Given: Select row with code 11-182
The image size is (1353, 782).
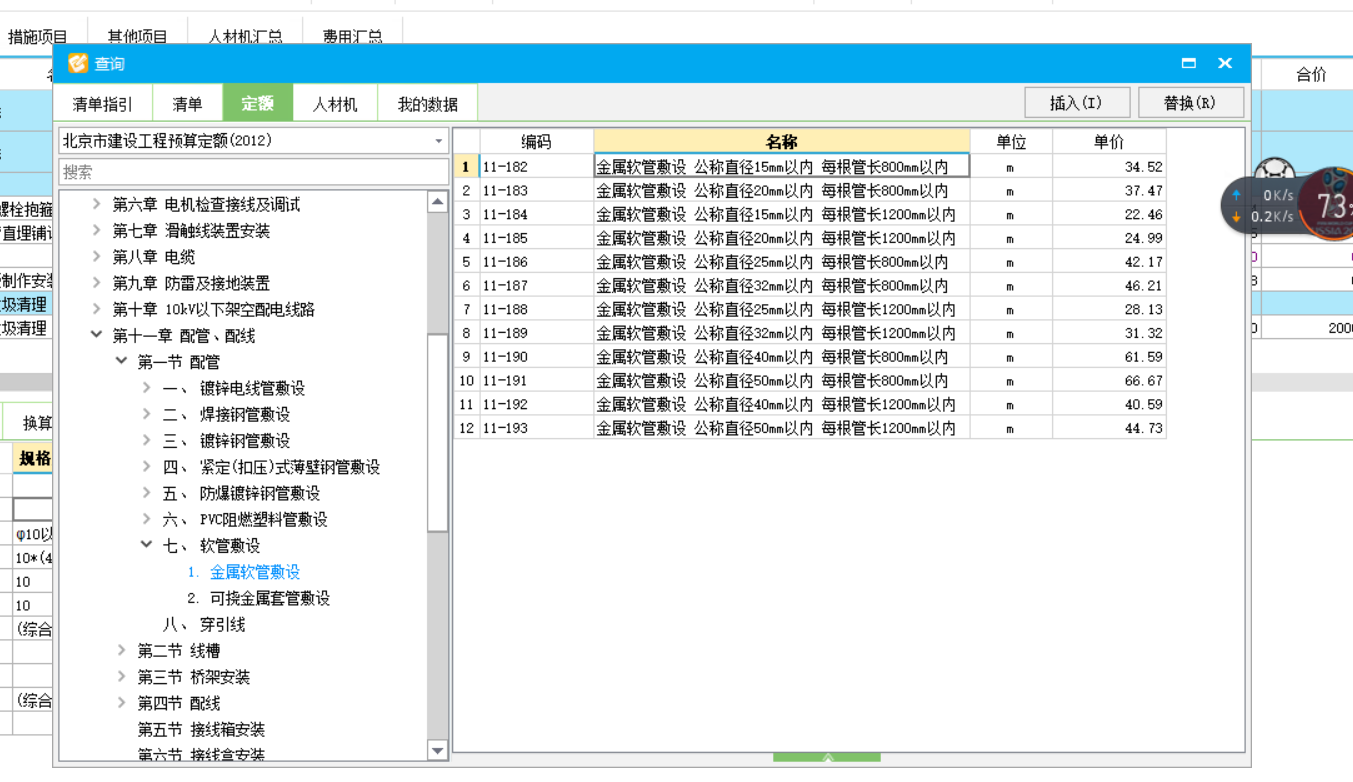Looking at the screenshot, I should [x=811, y=166].
